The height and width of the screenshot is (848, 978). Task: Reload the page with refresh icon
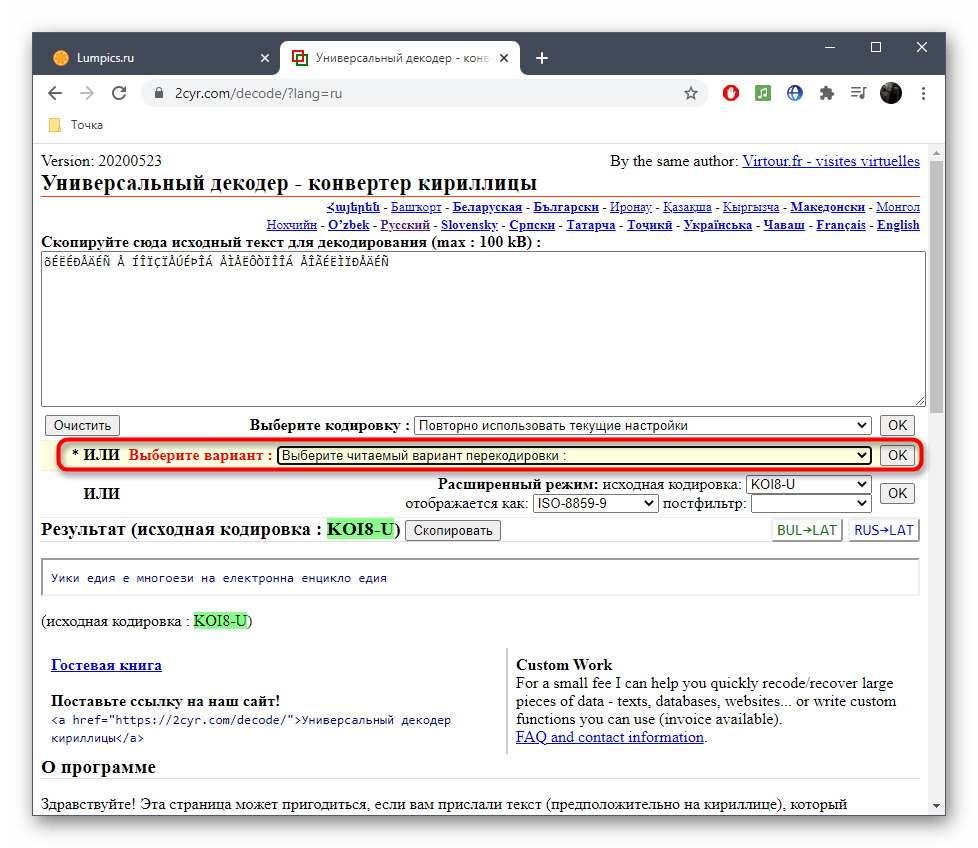pos(119,93)
